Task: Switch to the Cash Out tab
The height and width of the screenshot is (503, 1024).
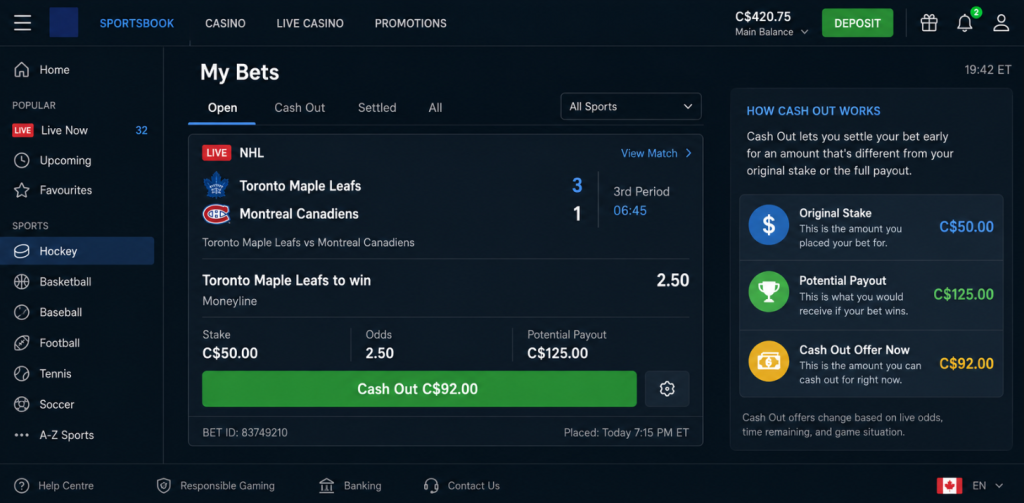Action: (299, 108)
